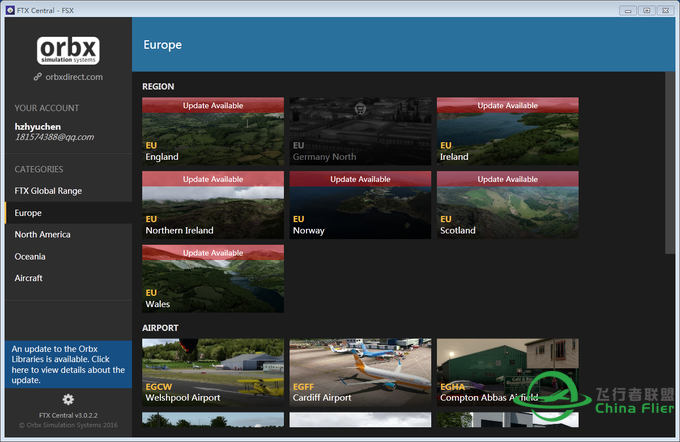Open the EU Germany North region tile
The height and width of the screenshot is (442, 680).
tap(360, 131)
